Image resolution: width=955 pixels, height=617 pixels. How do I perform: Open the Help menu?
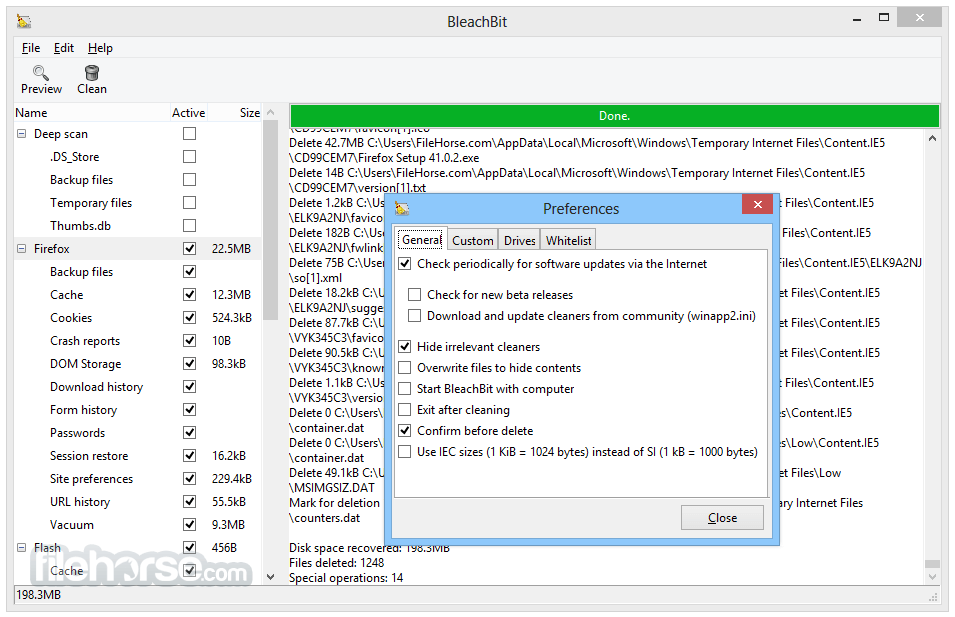[x=100, y=48]
